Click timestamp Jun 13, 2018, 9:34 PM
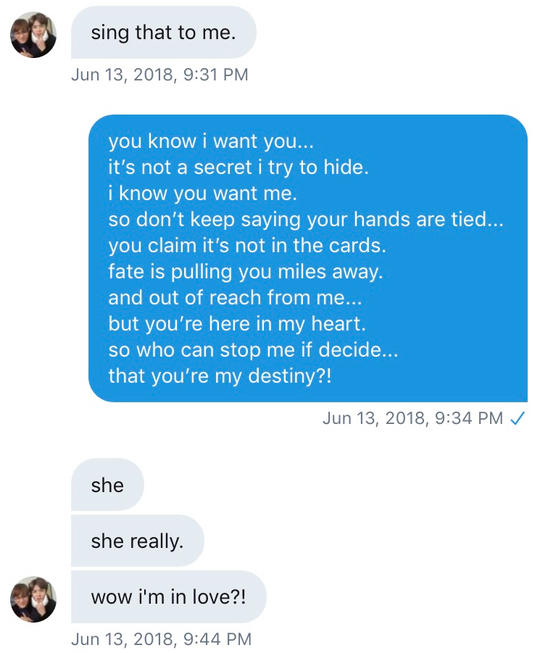The width and height of the screenshot is (540, 653). 413,418
